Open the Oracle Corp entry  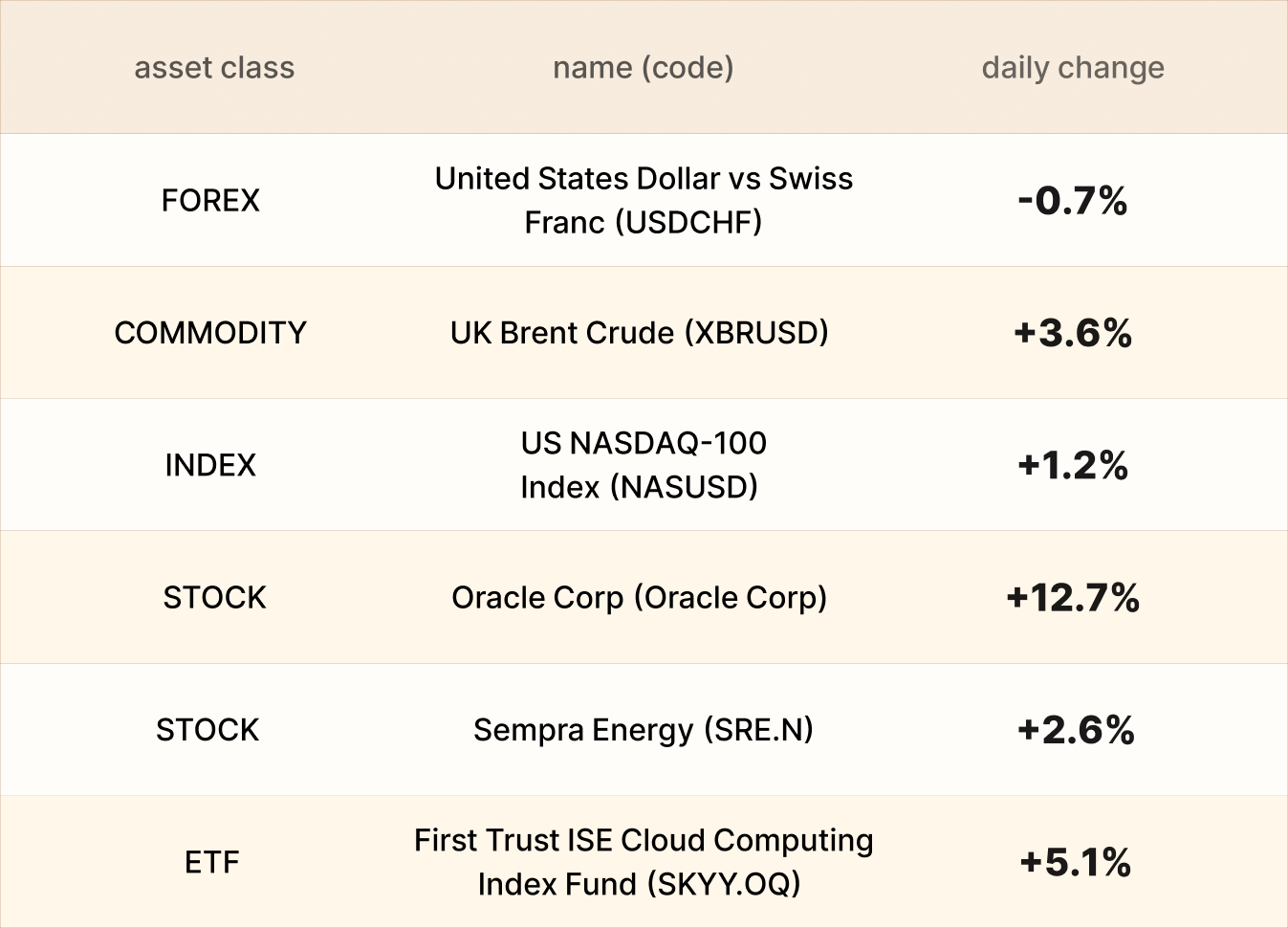click(639, 597)
